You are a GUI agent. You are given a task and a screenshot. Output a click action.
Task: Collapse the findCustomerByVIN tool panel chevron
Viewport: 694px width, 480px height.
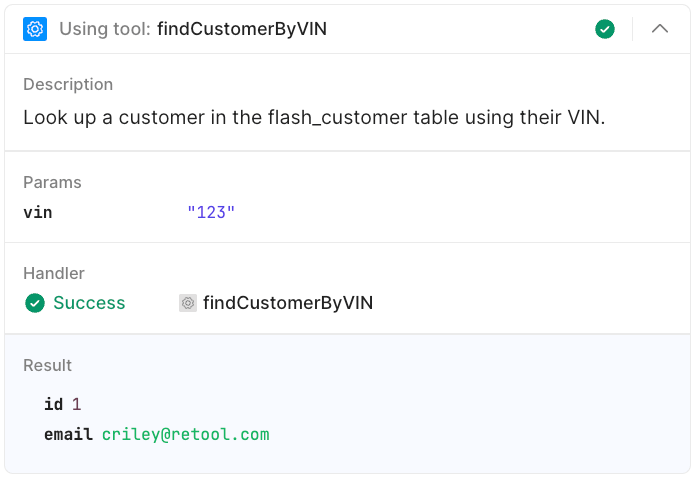(x=660, y=29)
